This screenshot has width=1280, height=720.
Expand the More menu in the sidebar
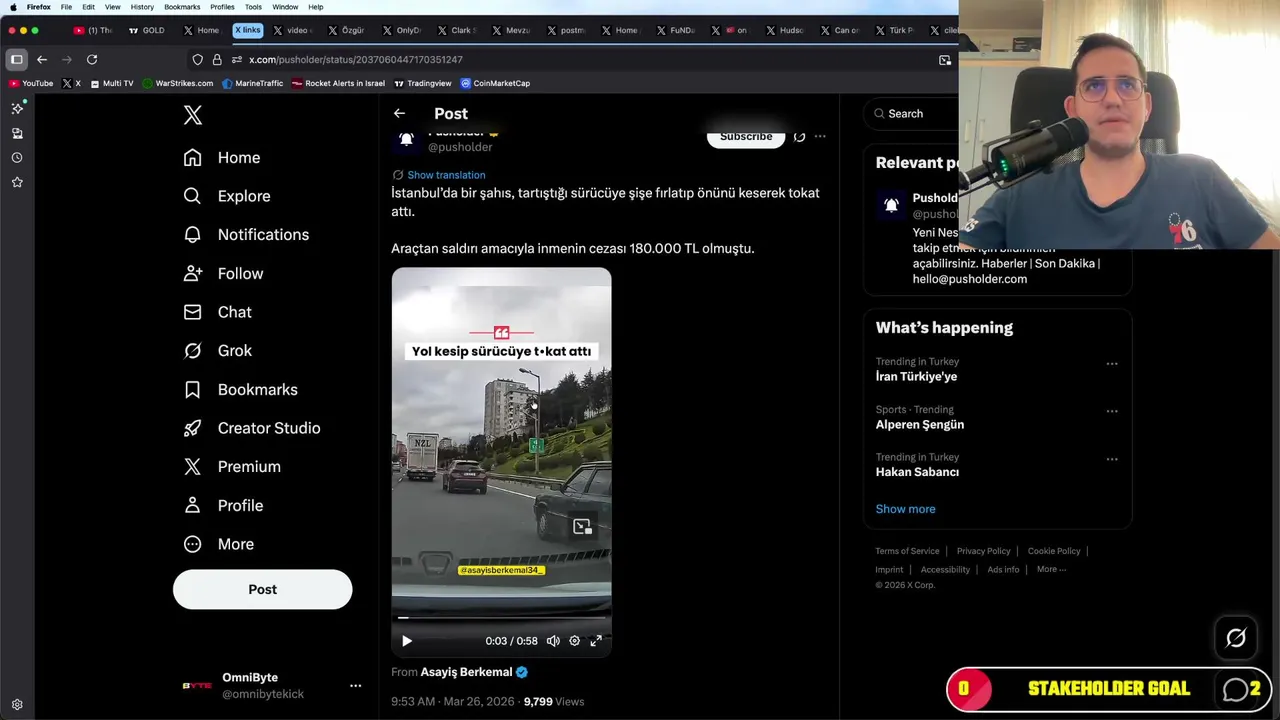(219, 544)
